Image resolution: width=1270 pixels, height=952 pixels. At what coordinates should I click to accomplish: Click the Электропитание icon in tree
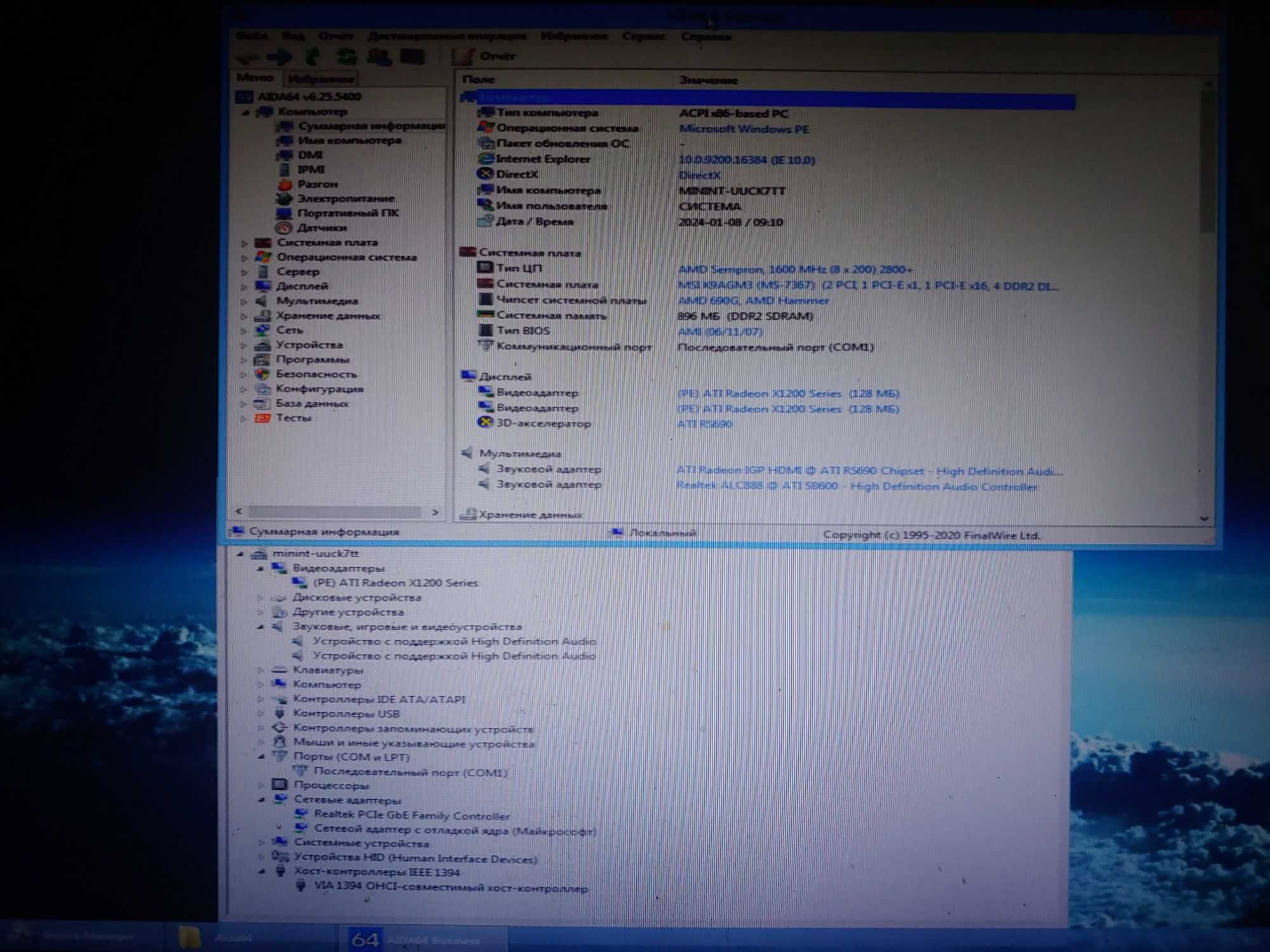click(x=284, y=199)
